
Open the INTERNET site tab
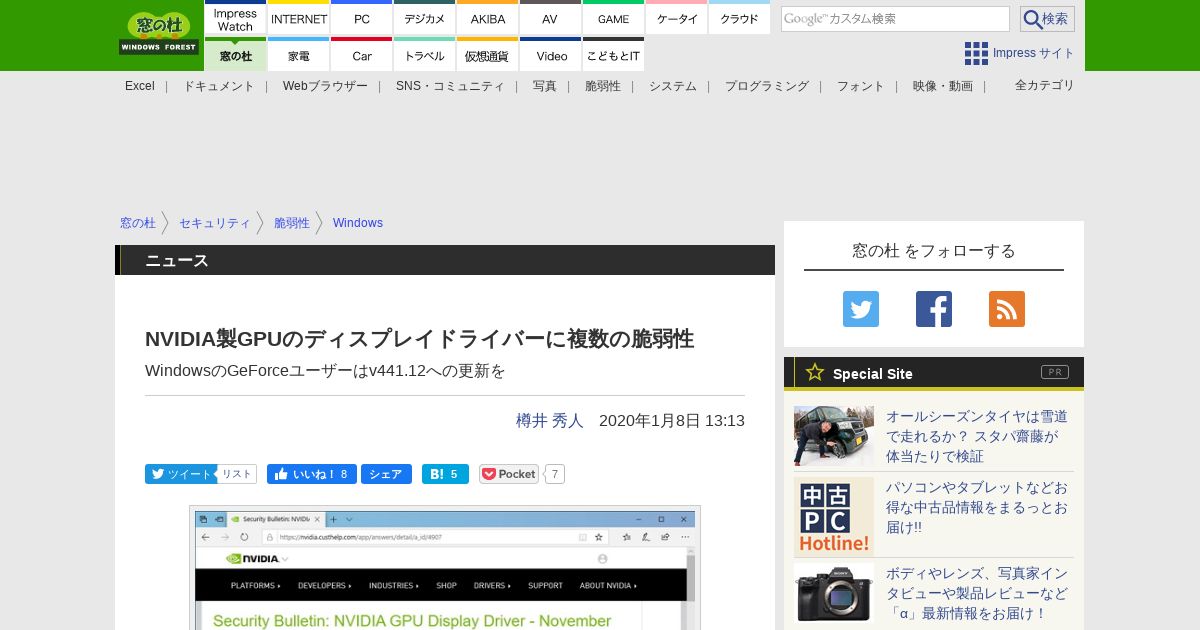(299, 19)
